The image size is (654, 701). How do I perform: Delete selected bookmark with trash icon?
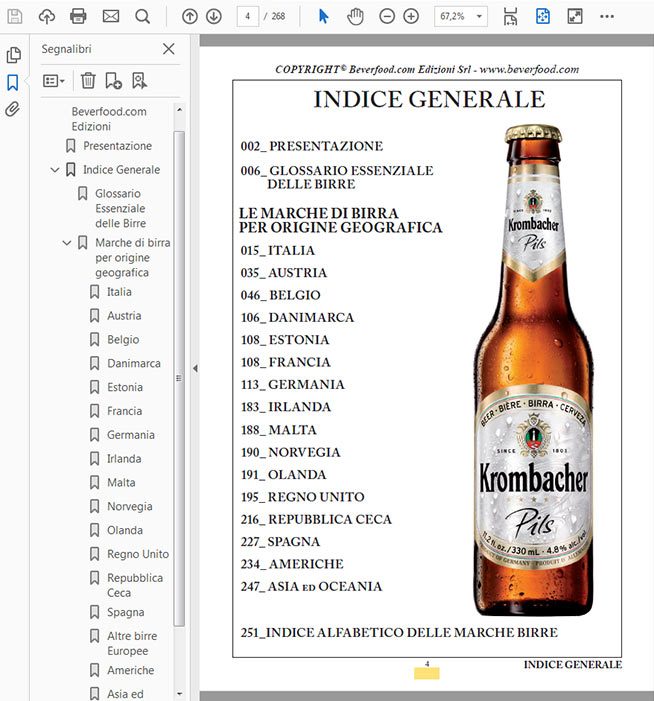tap(88, 80)
